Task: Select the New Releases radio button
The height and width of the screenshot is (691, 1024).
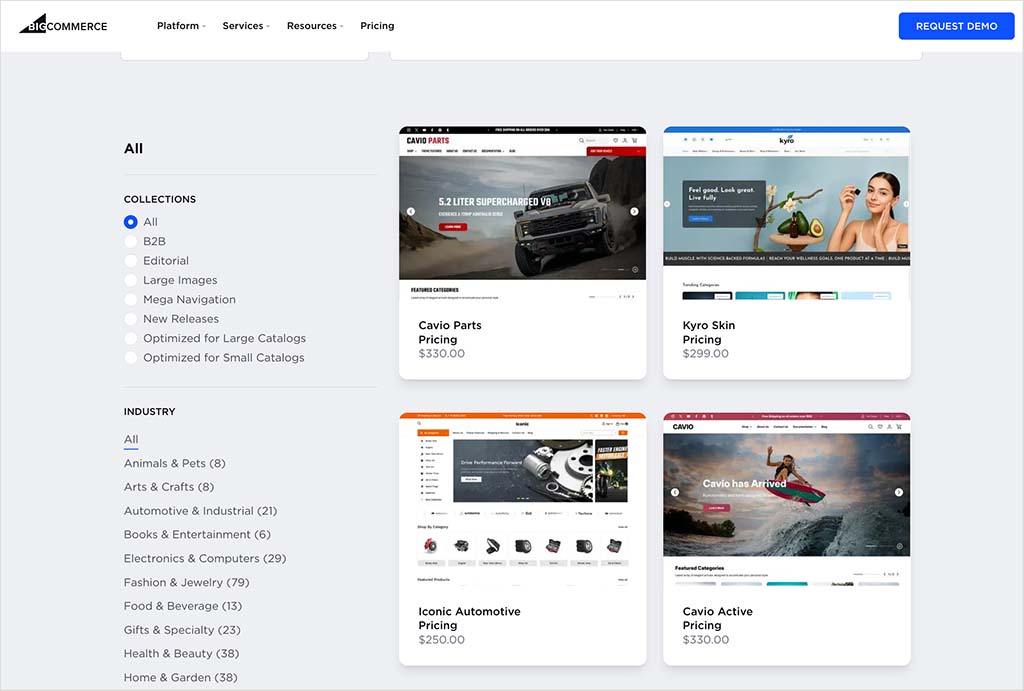Action: click(x=131, y=319)
